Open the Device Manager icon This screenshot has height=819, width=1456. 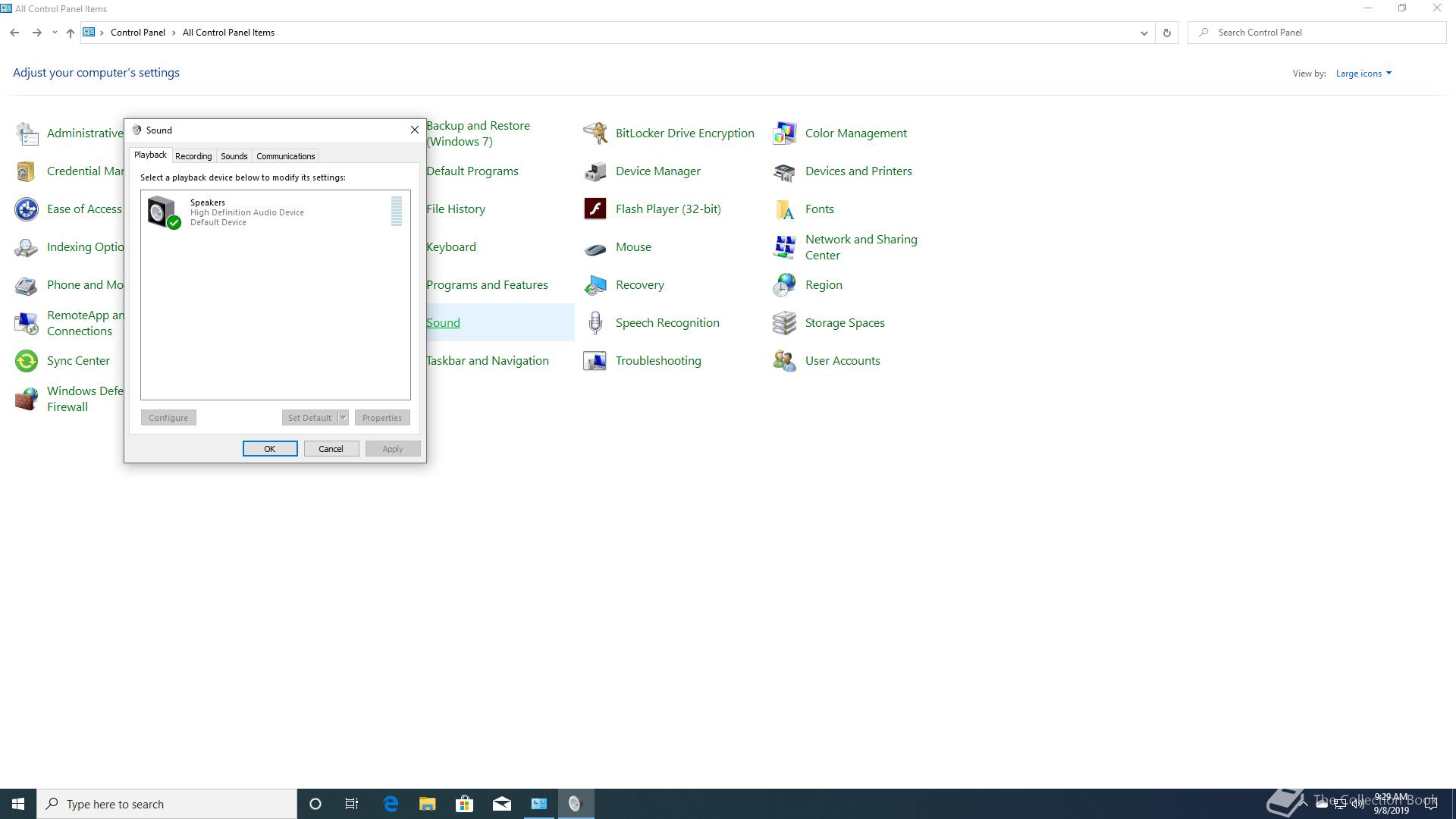click(595, 171)
